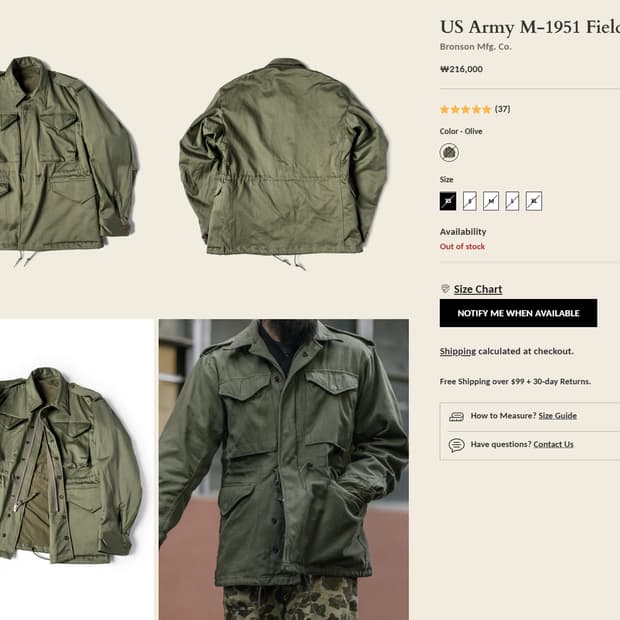This screenshot has height=620, width=620.
Task: Pick the third size option box
Action: [x=491, y=201]
